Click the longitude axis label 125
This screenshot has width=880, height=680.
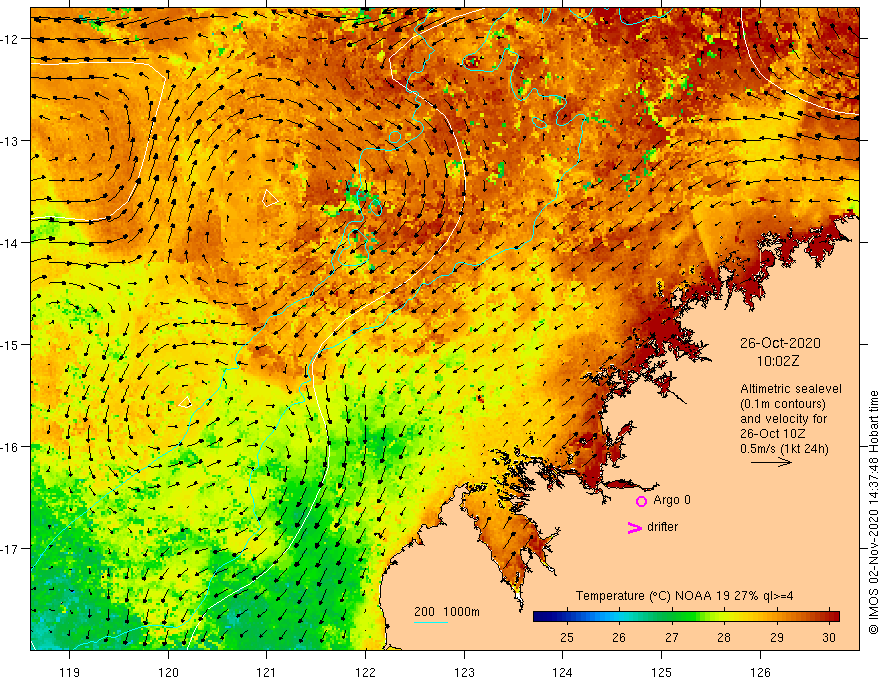tap(662, 672)
